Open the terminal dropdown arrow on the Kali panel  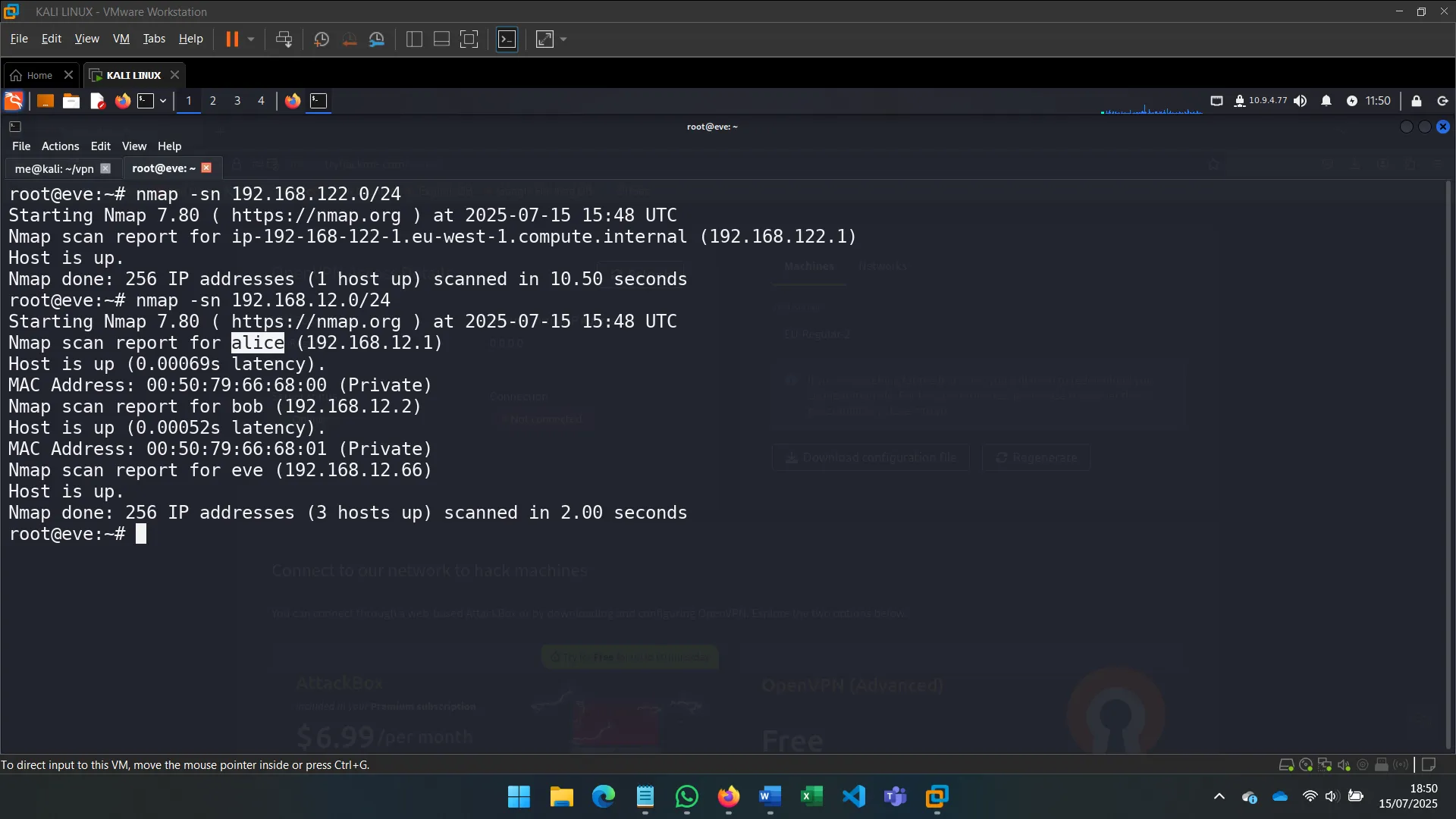162,101
